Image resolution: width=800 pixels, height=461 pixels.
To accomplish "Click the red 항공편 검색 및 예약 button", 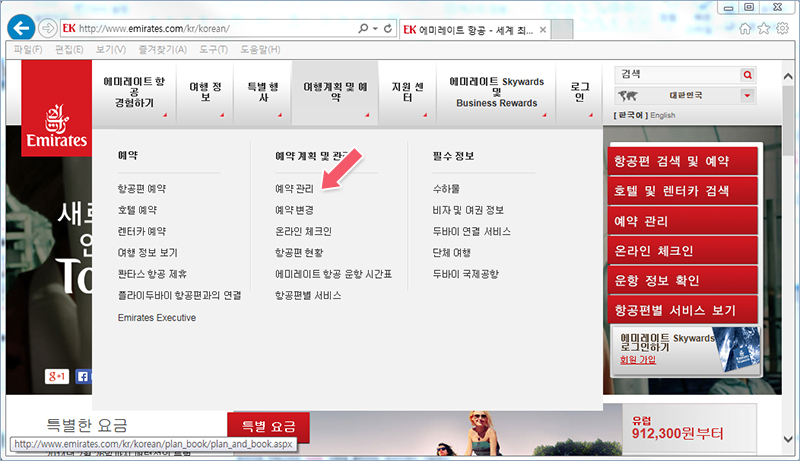I will point(672,162).
